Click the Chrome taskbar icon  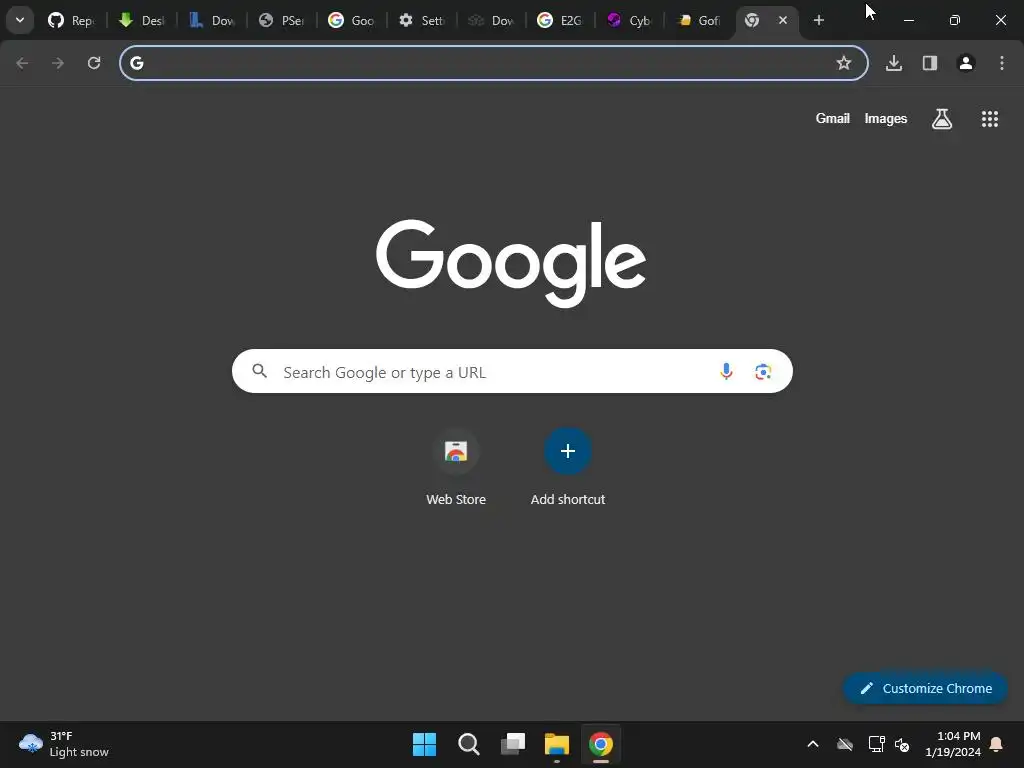(x=601, y=744)
